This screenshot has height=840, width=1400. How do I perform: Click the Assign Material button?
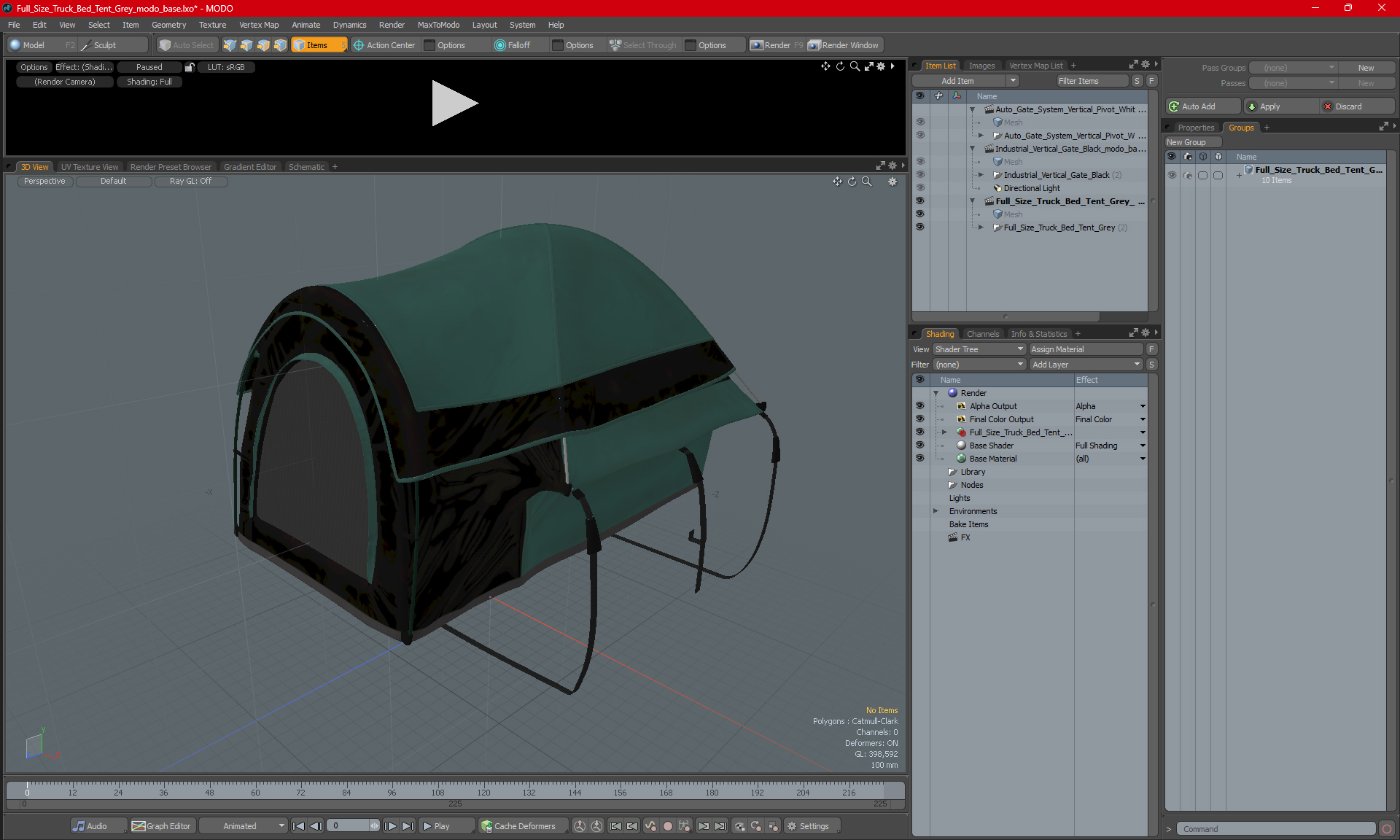click(1085, 349)
